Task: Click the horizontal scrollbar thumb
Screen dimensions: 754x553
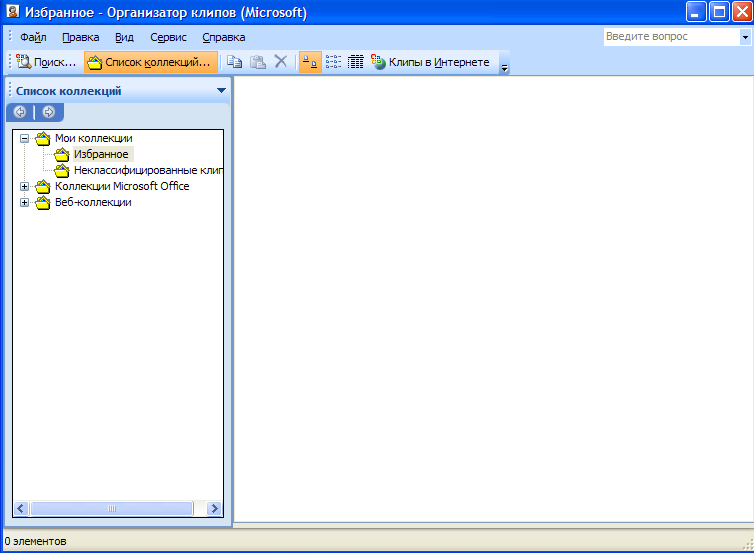Action: pyautogui.click(x=112, y=508)
